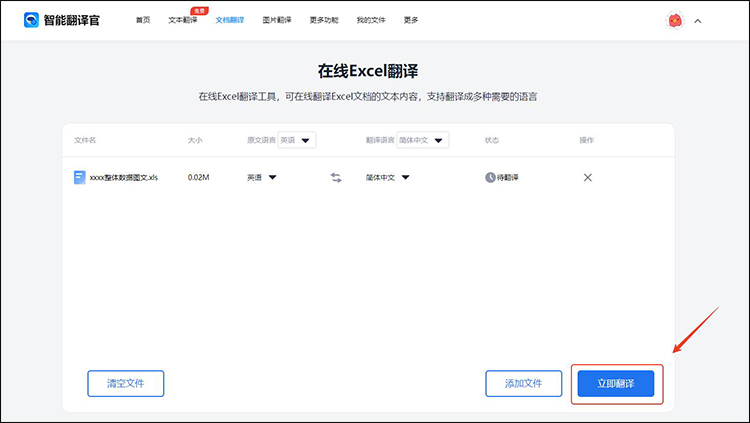Click the 智能翻译官 brand name text
Viewport: 750px width, 423px height.
72,20
